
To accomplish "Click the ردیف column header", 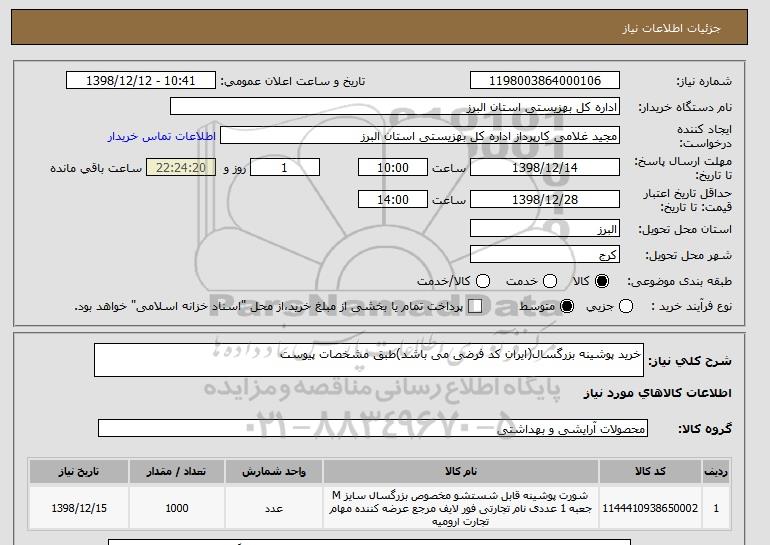I will click(716, 471).
